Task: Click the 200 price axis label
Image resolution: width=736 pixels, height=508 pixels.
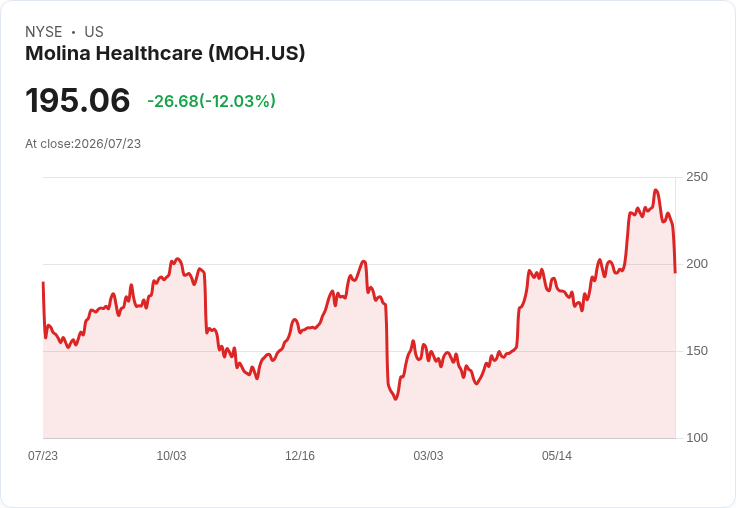Action: pyautogui.click(x=697, y=264)
